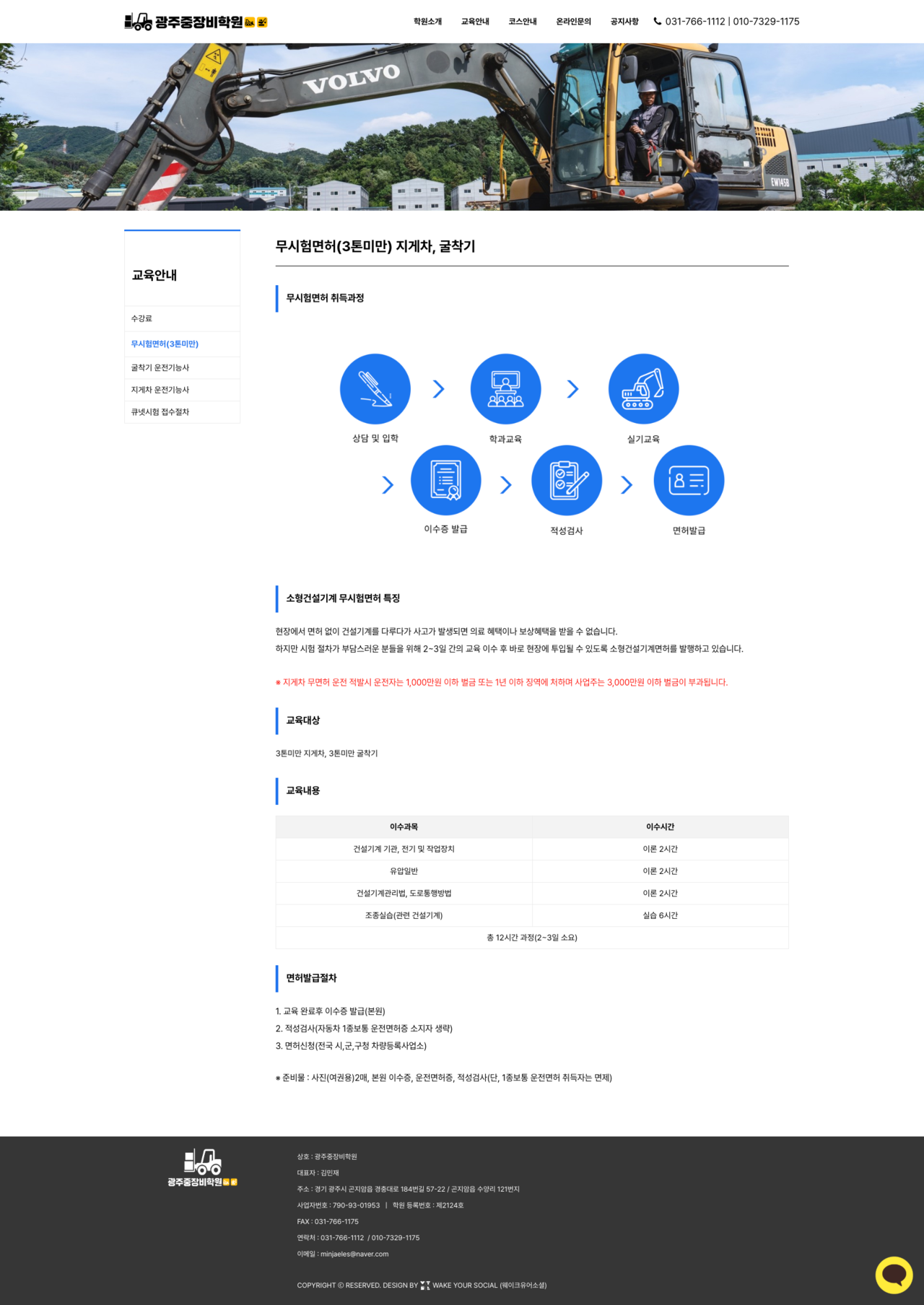The width and height of the screenshot is (924, 1305).
Task: Click the 조종실습(관련 건설기계) cell
Action: coord(404,915)
